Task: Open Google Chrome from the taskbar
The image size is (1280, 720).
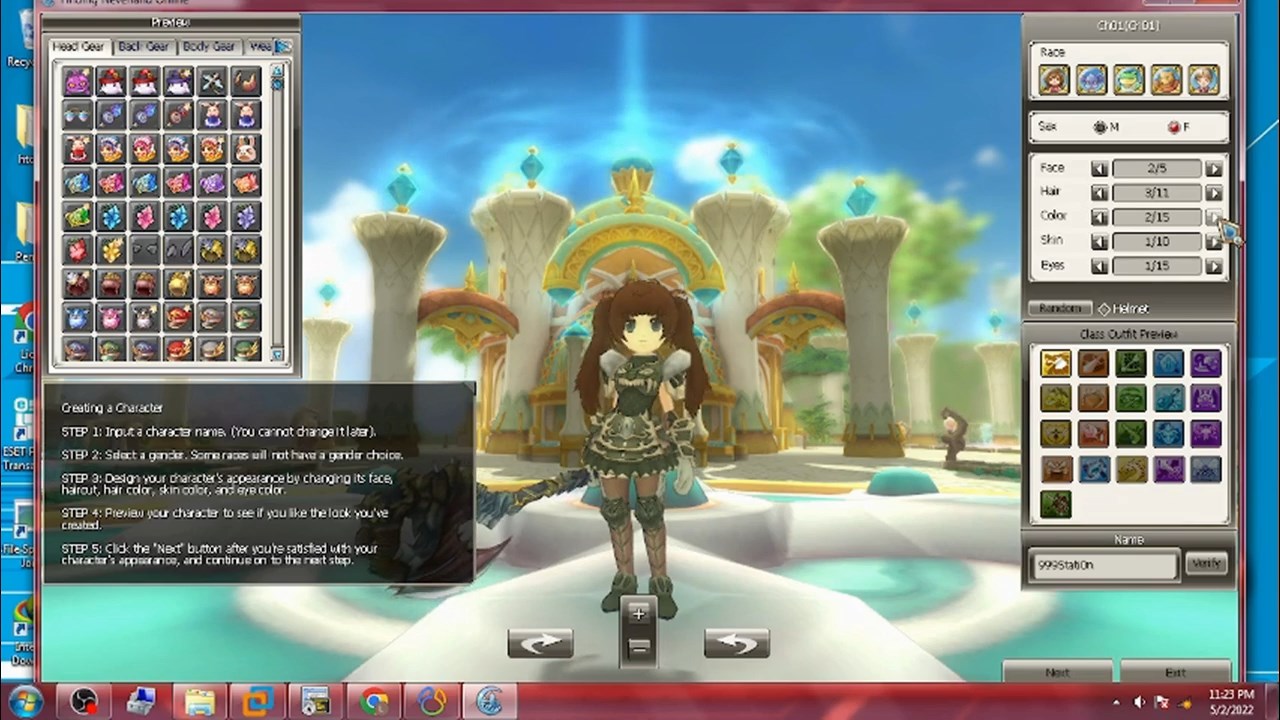Action: click(375, 702)
